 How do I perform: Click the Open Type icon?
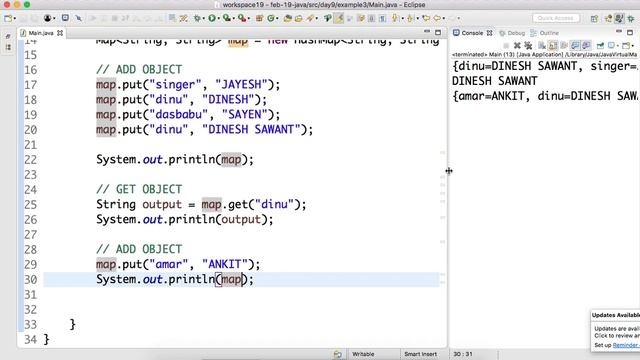(287, 18)
